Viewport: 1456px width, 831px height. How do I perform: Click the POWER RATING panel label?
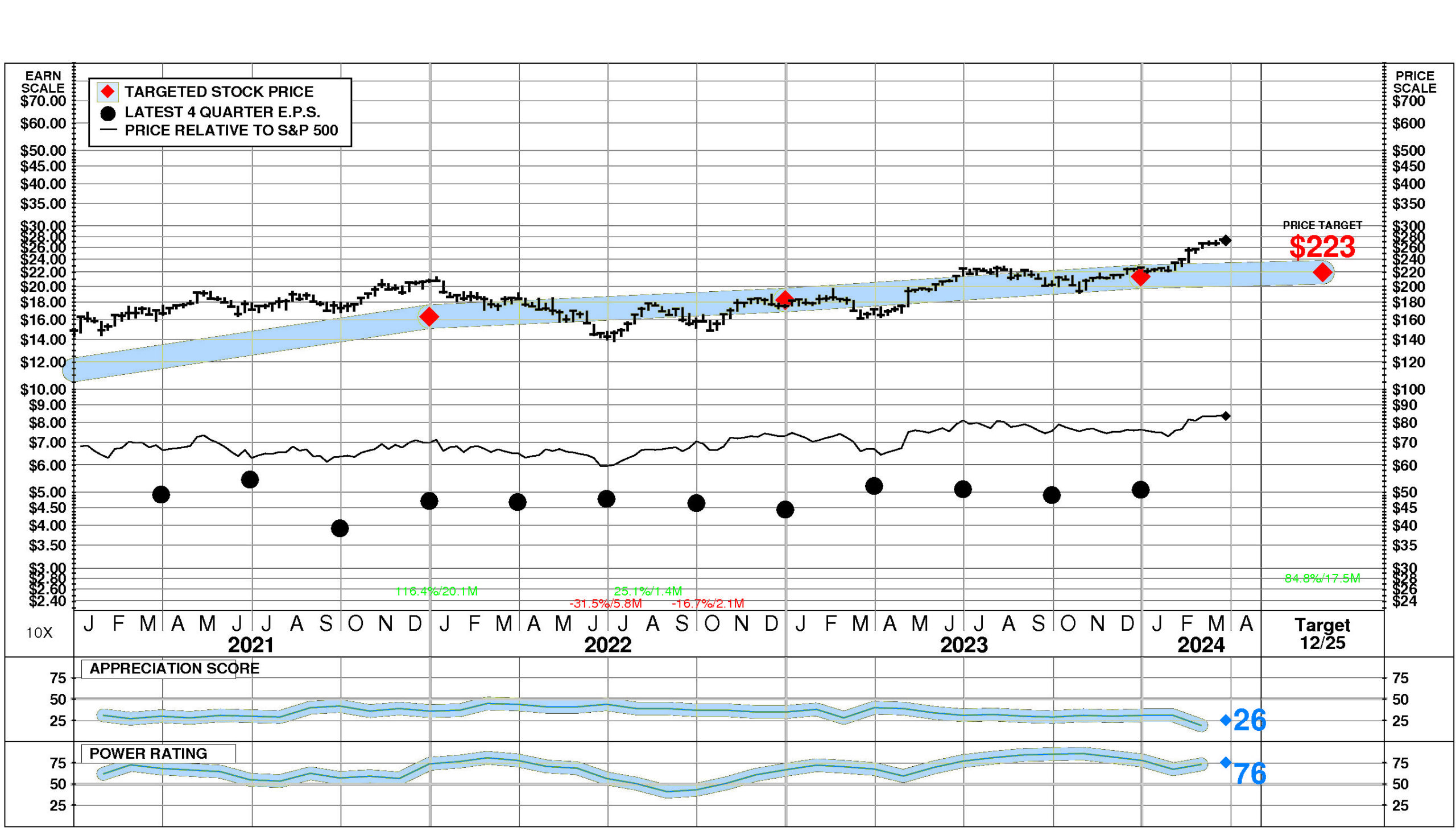[148, 754]
